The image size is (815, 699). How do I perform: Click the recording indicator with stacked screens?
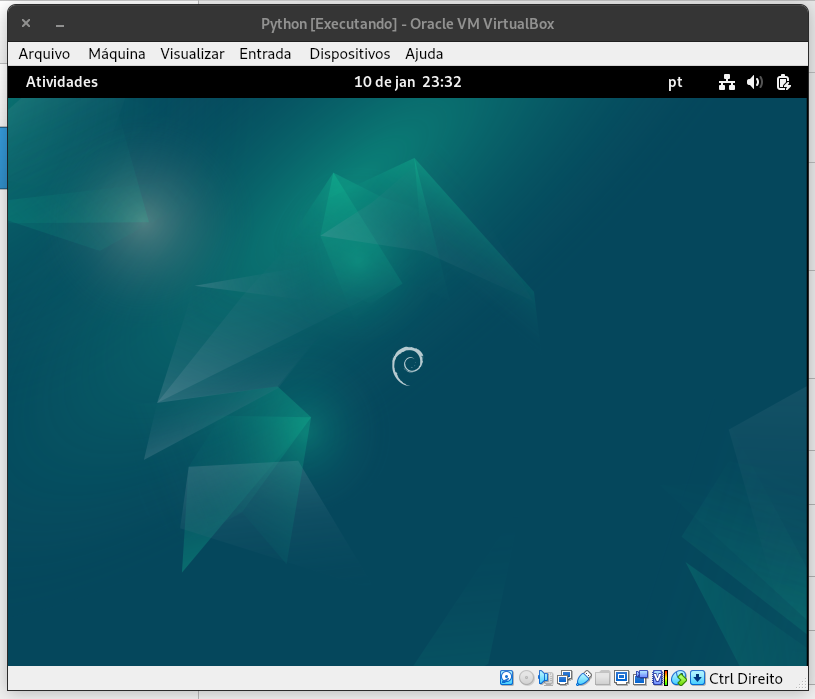pos(640,678)
